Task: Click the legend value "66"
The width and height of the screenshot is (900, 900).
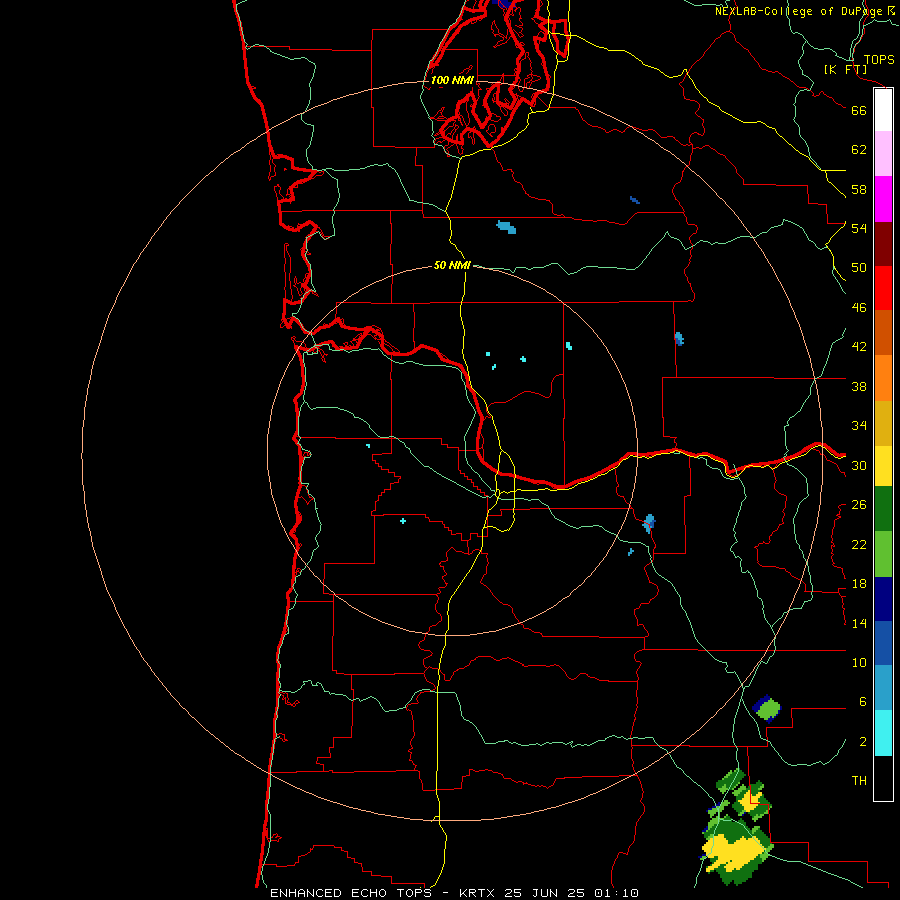Action: 859,110
